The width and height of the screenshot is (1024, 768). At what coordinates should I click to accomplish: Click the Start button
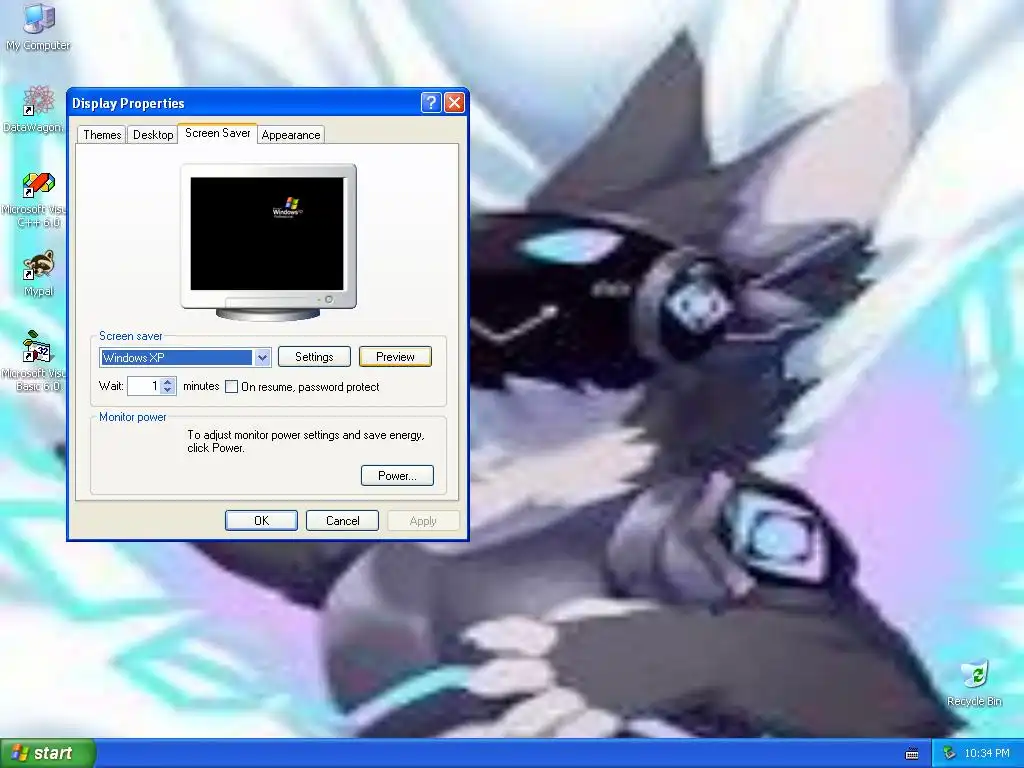(48, 753)
